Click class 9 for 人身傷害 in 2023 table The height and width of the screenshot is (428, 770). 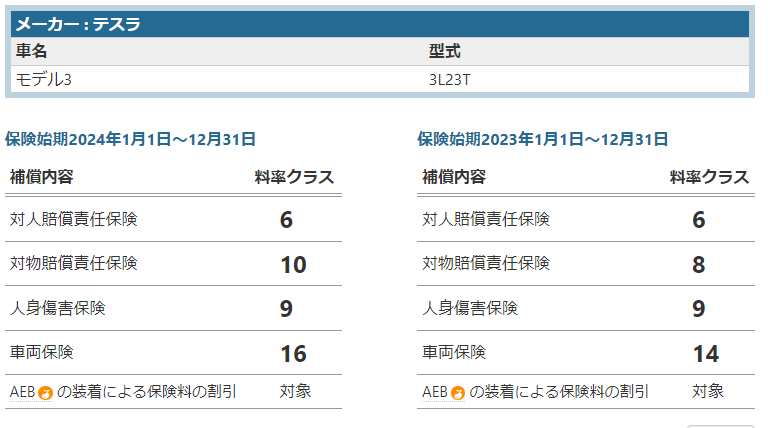pyautogui.click(x=699, y=309)
